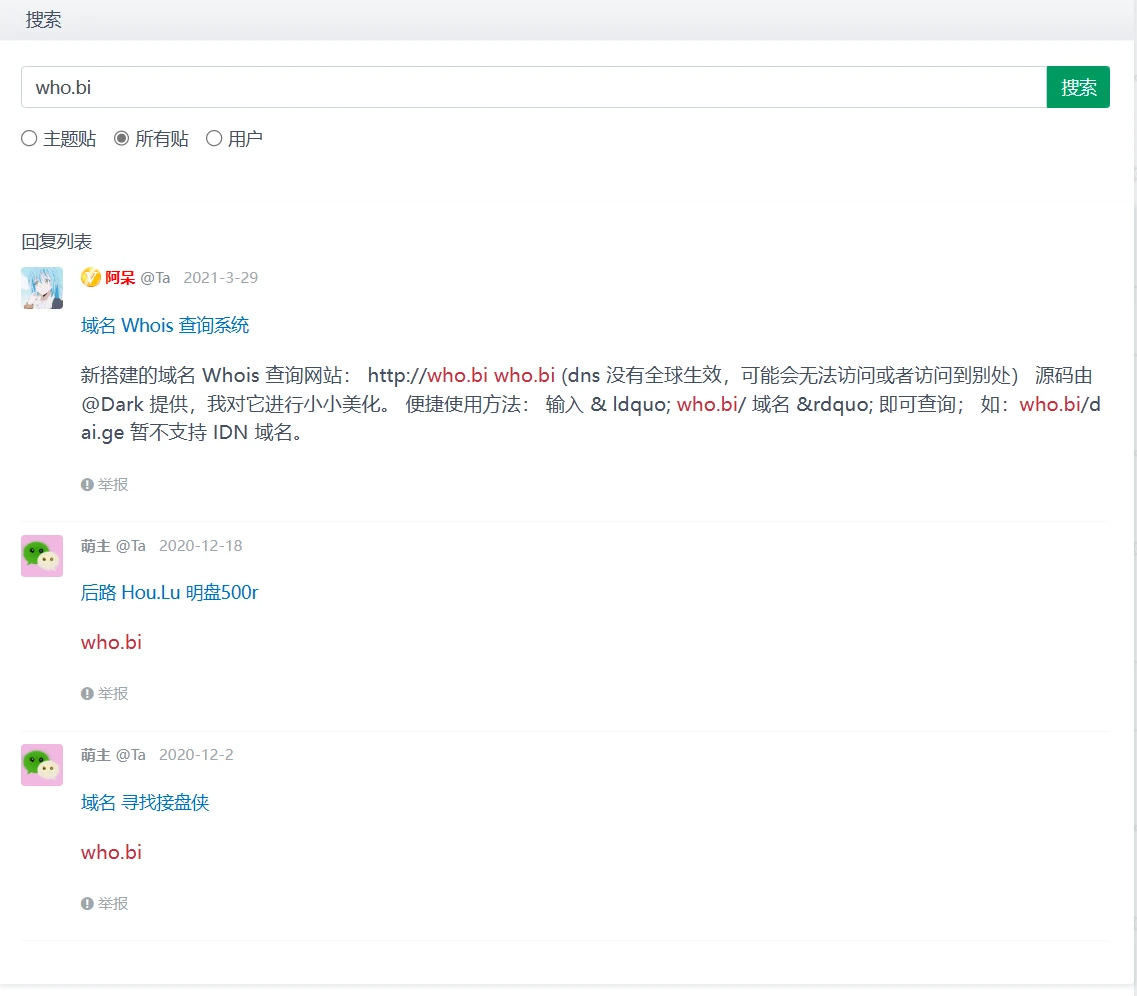Open the 域名 Whois 查询系统 thread link
The image size is (1137, 996).
click(x=165, y=326)
